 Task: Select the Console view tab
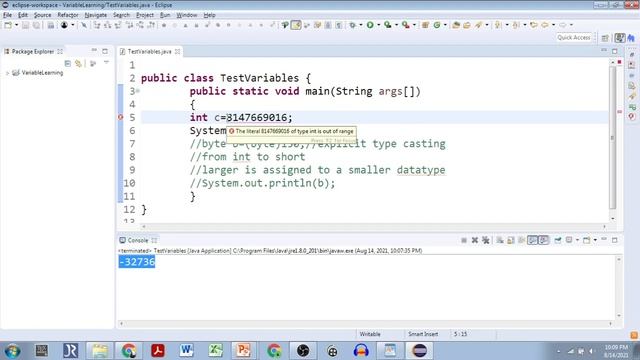138,240
